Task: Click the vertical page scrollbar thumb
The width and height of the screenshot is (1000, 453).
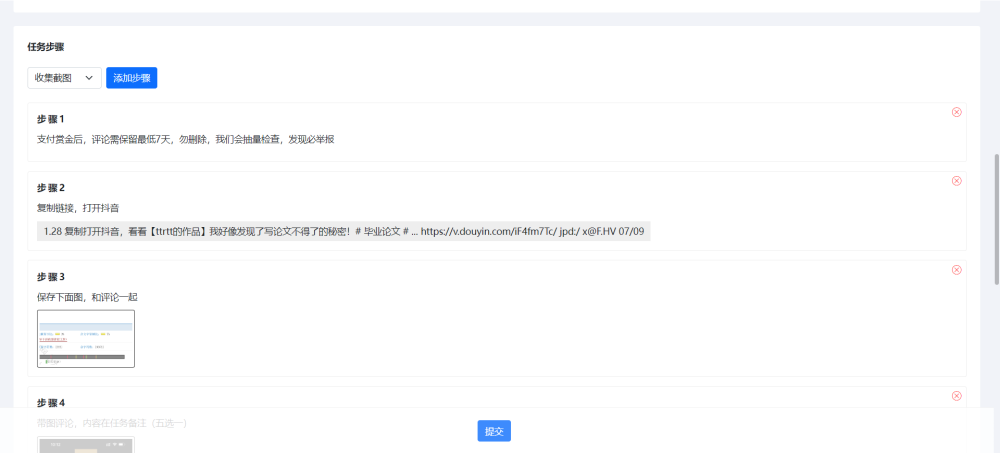Action: [x=995, y=220]
